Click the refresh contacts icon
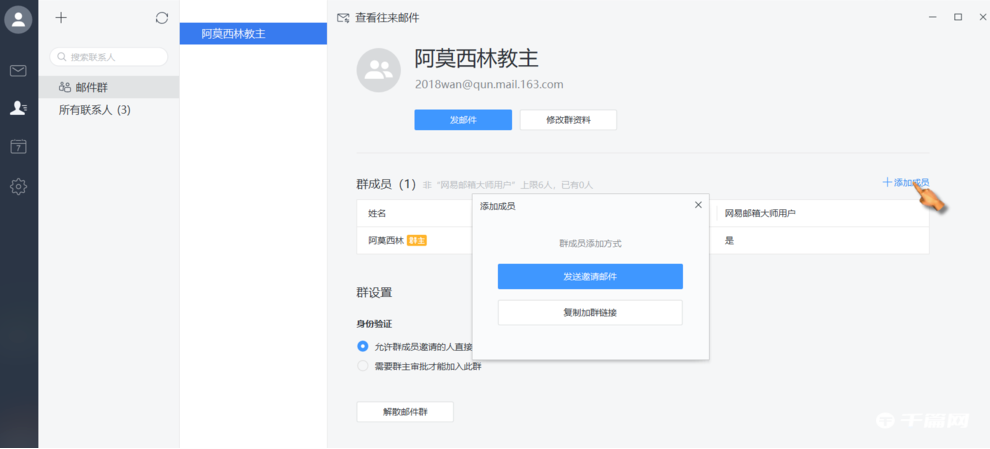The width and height of the screenshot is (990, 449). (162, 18)
